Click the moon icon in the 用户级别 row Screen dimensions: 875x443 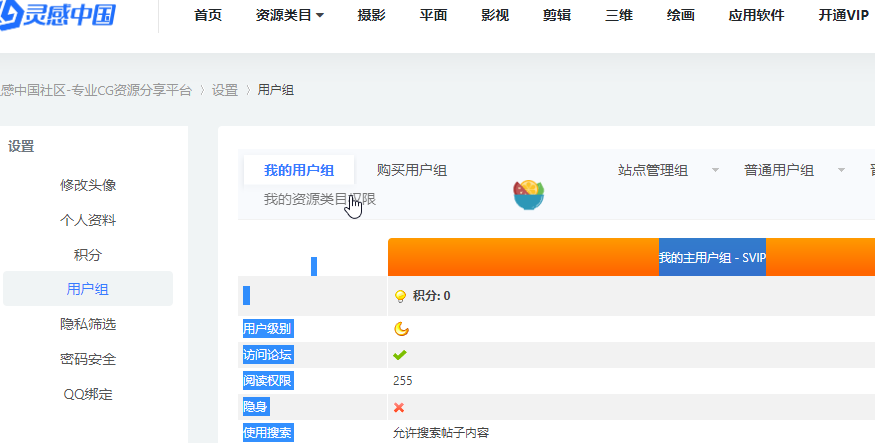click(401, 329)
